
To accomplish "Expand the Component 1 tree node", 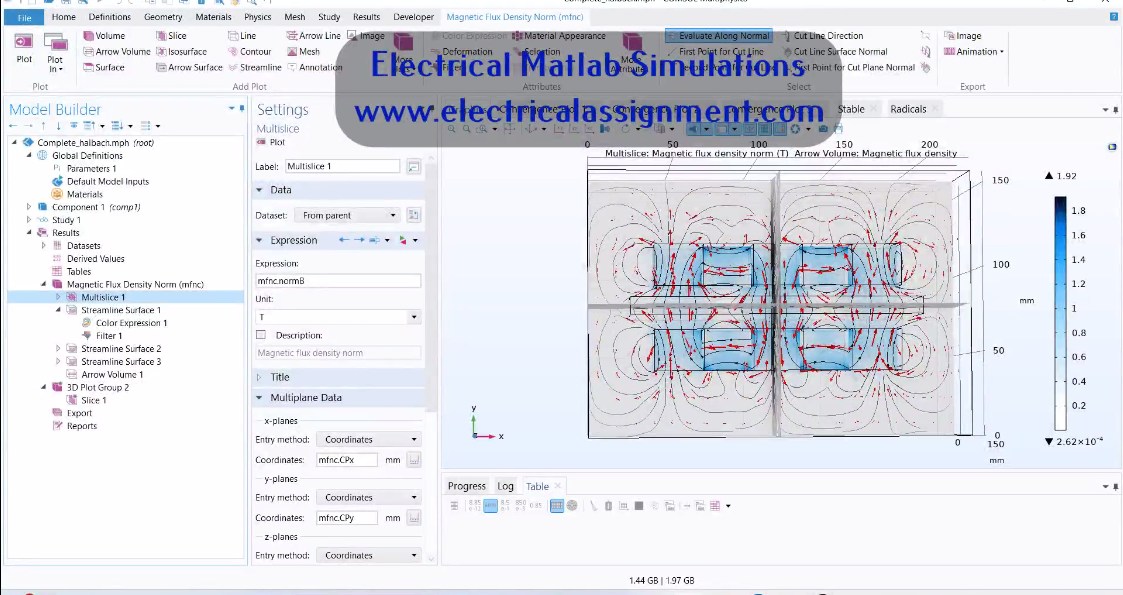I will [29, 207].
